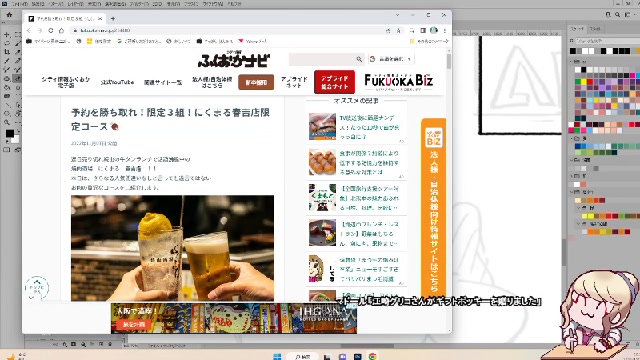Open Photoshop icon on Windows taskbar
Screen dimensions: 640x360
point(358,356)
